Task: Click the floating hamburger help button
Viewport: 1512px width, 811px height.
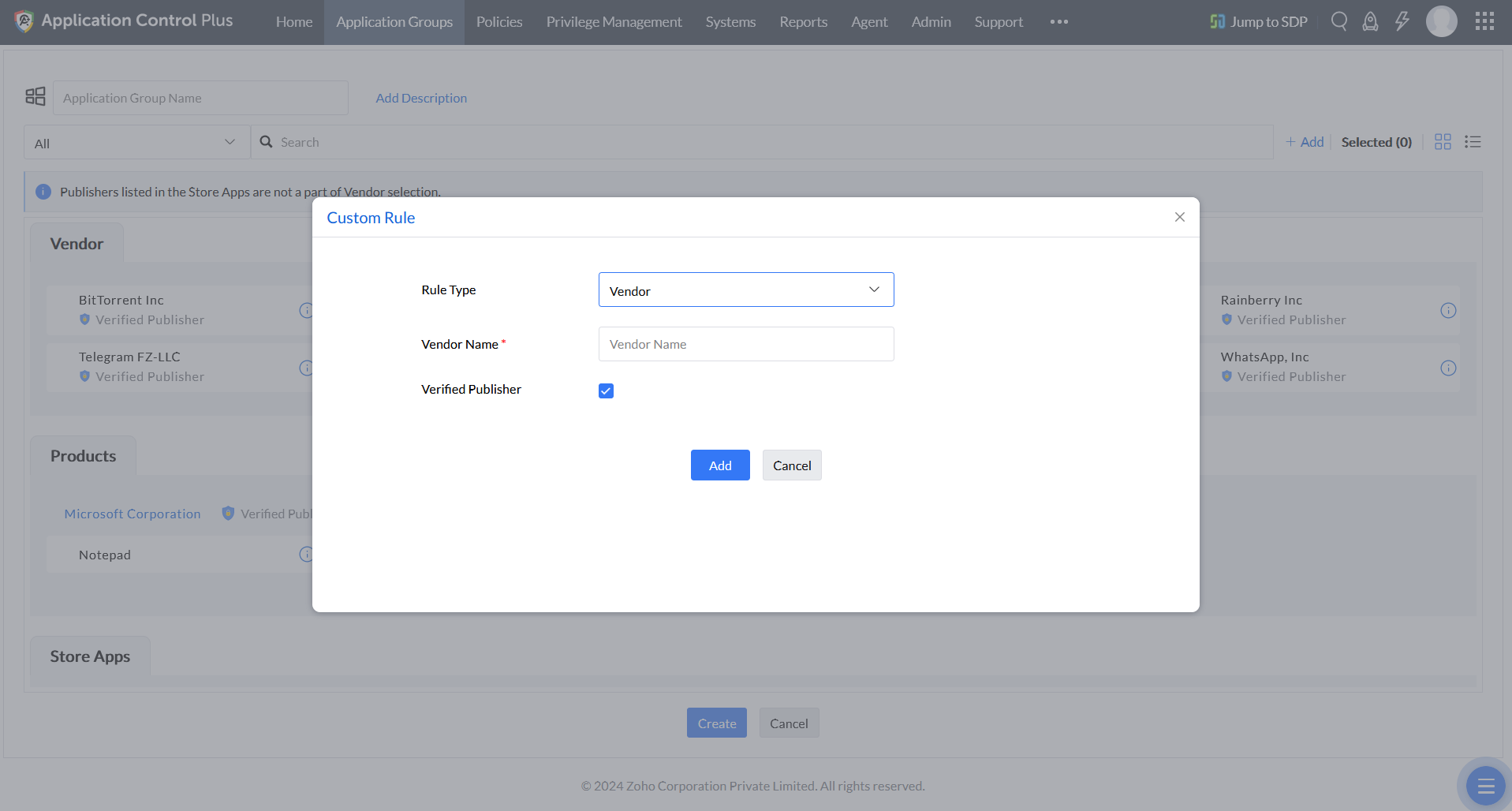Action: [1486, 786]
